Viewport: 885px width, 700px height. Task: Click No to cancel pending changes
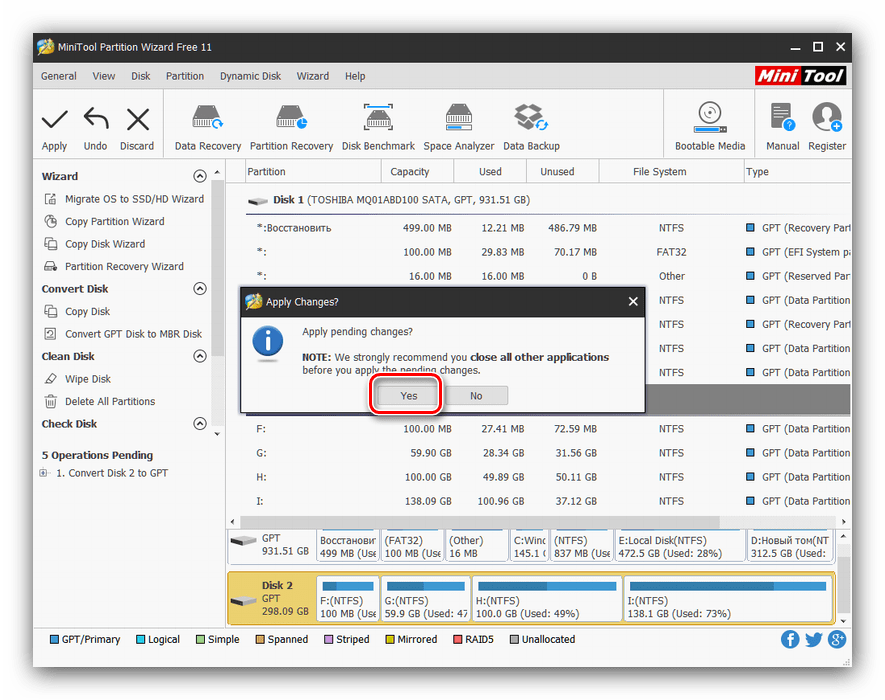[x=476, y=396]
